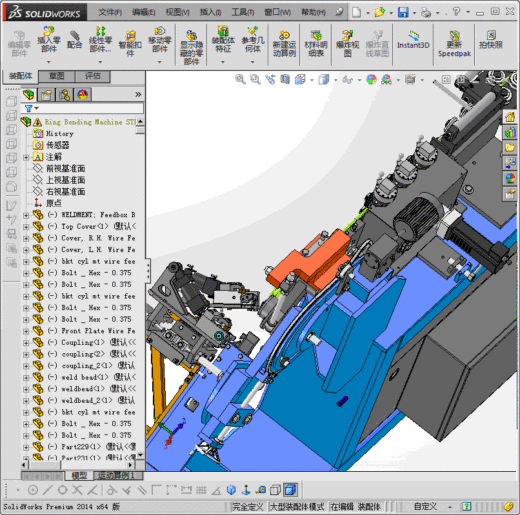Open the DisplayManager color-ball tab icon
Screen dimensions: 520x515
point(82,95)
